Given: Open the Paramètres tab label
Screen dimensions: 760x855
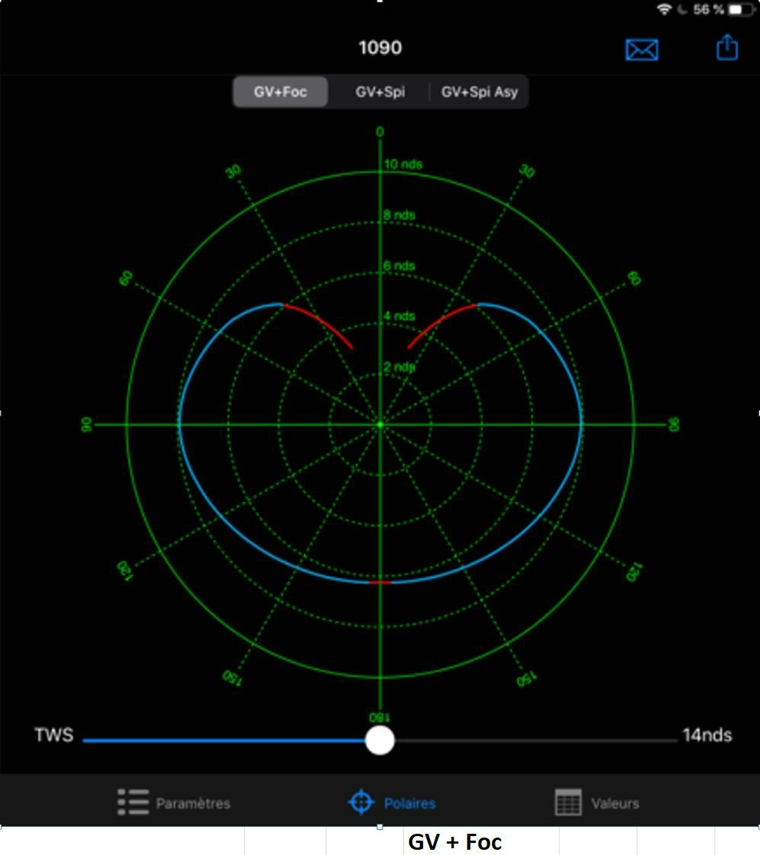Looking at the screenshot, I should pos(193,803).
